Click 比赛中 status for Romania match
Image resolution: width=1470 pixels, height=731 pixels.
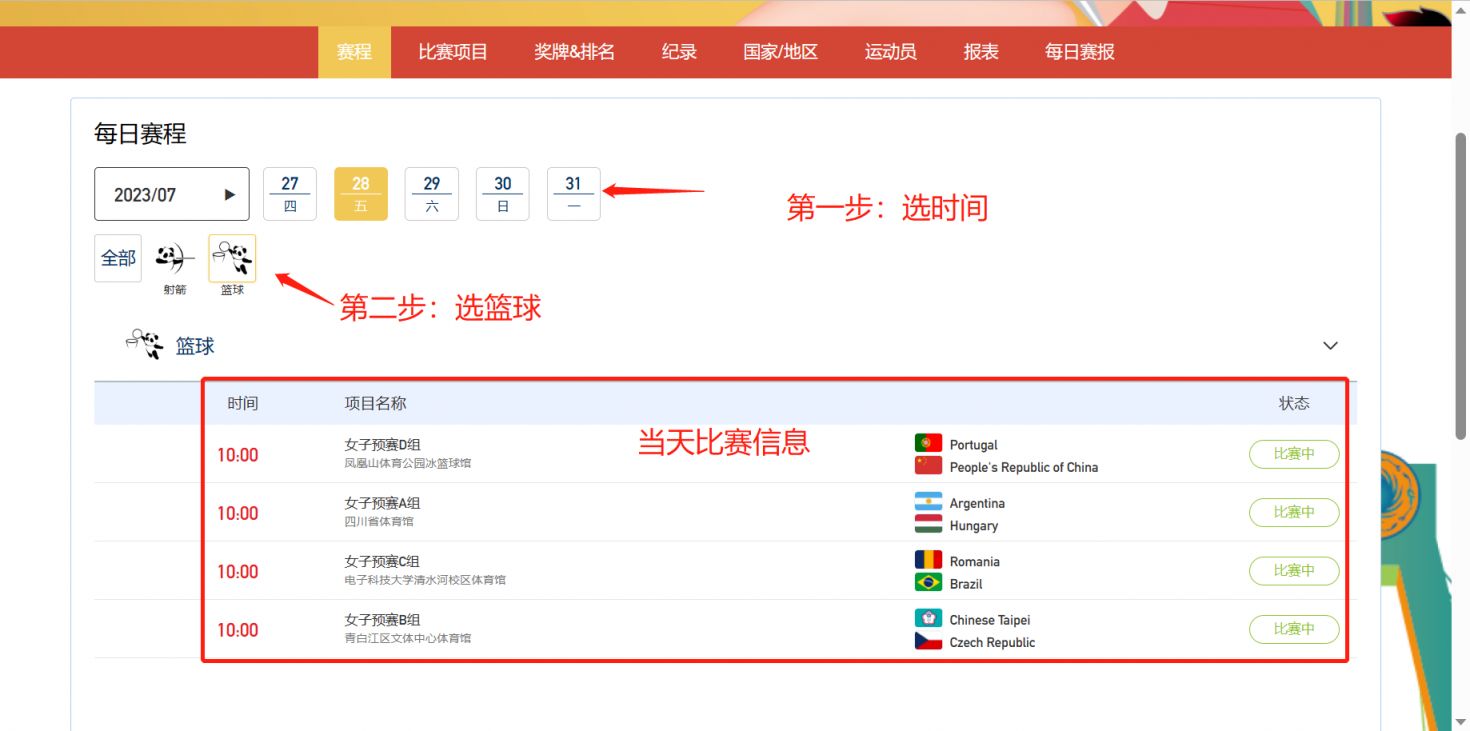[1294, 571]
